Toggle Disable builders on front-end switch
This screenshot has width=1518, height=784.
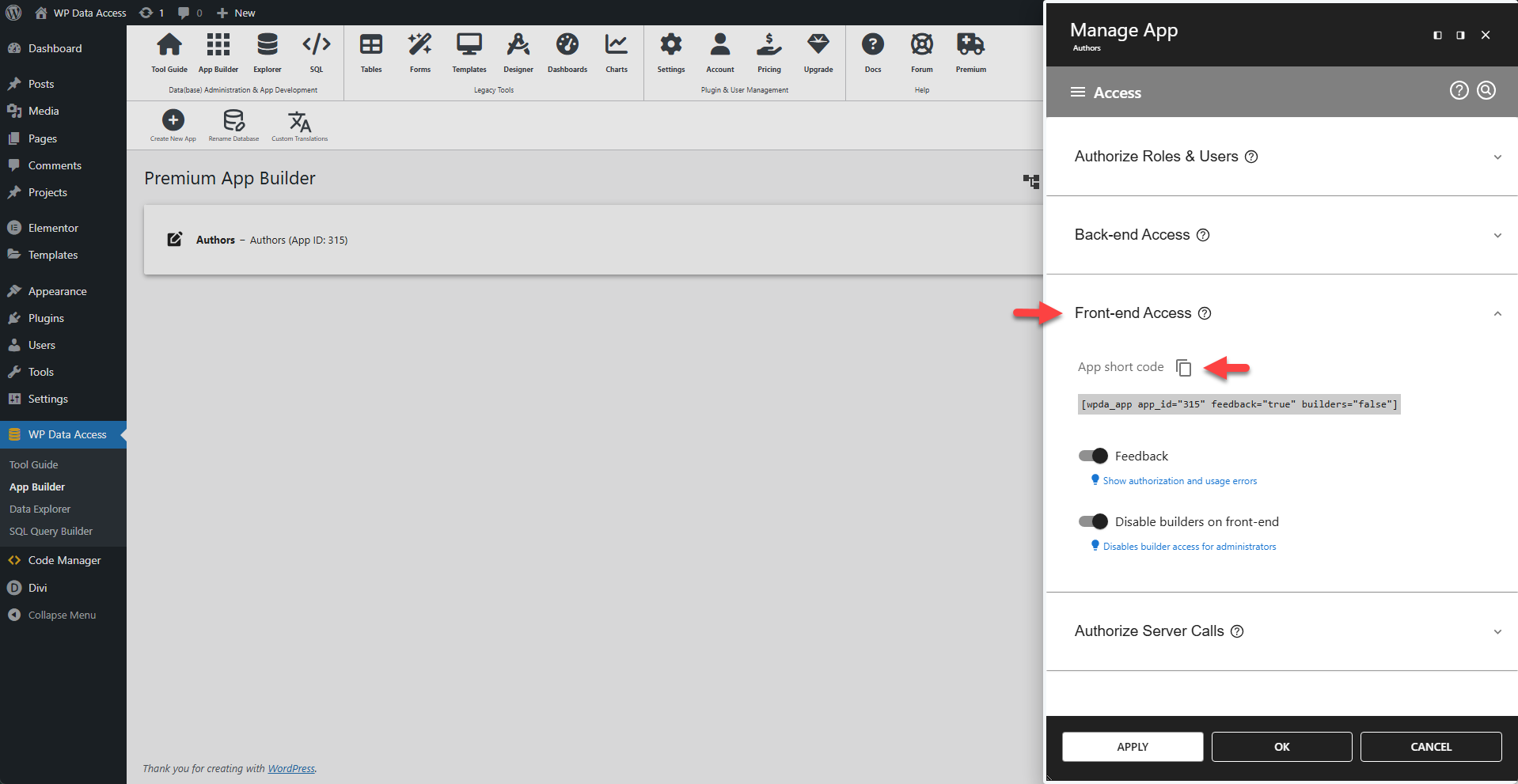(x=1093, y=521)
